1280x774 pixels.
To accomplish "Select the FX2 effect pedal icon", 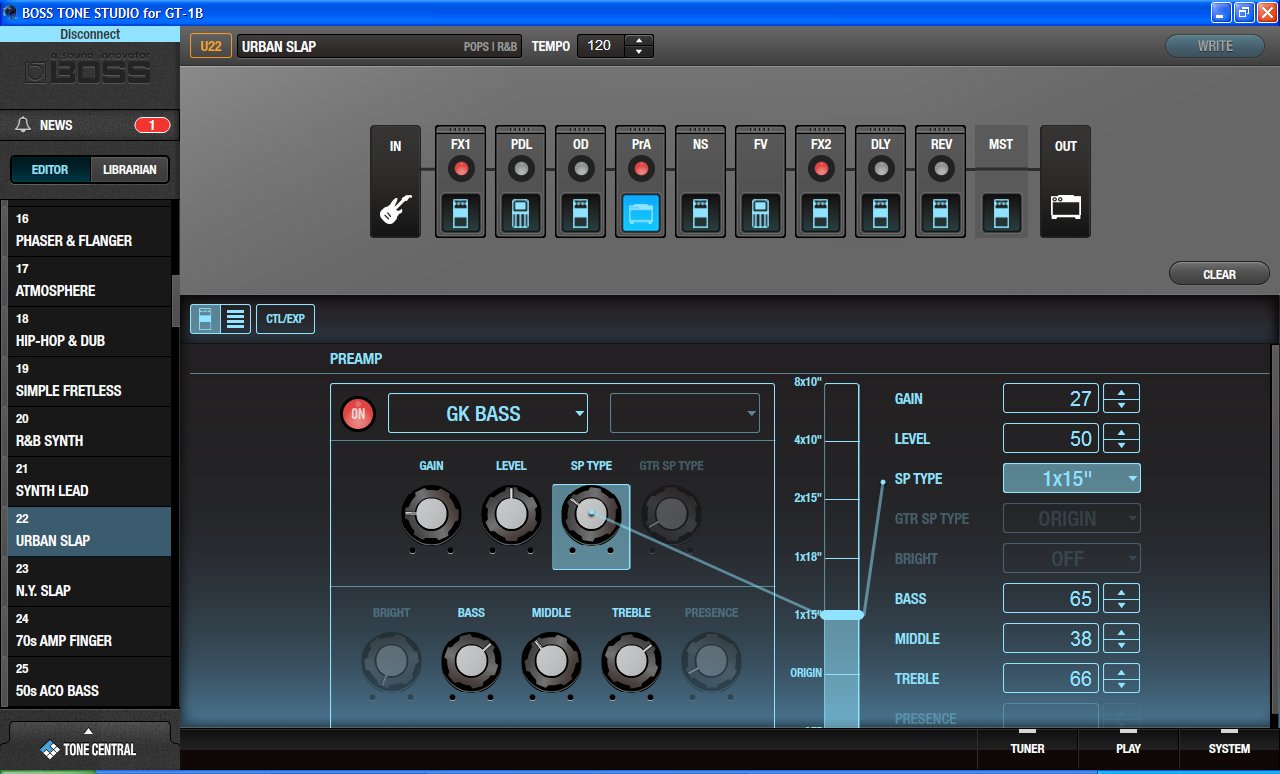I will tap(821, 212).
